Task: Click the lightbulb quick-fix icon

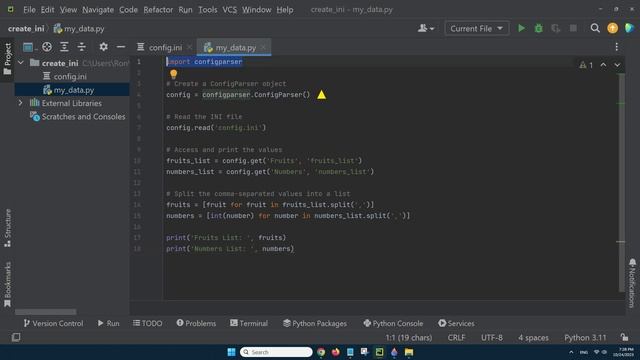Action: point(173,74)
